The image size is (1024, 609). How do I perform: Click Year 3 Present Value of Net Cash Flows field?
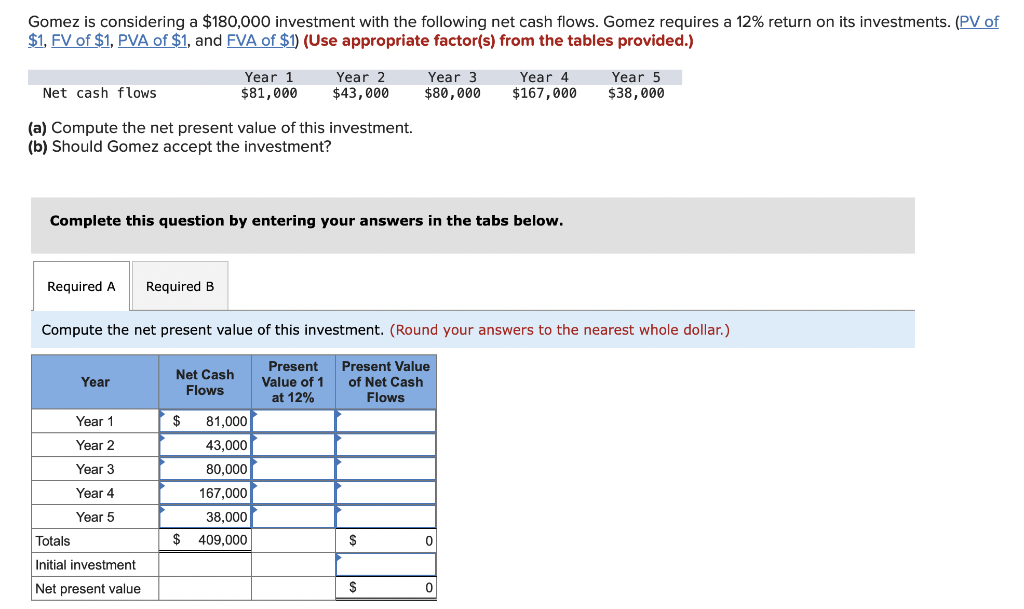[x=386, y=469]
